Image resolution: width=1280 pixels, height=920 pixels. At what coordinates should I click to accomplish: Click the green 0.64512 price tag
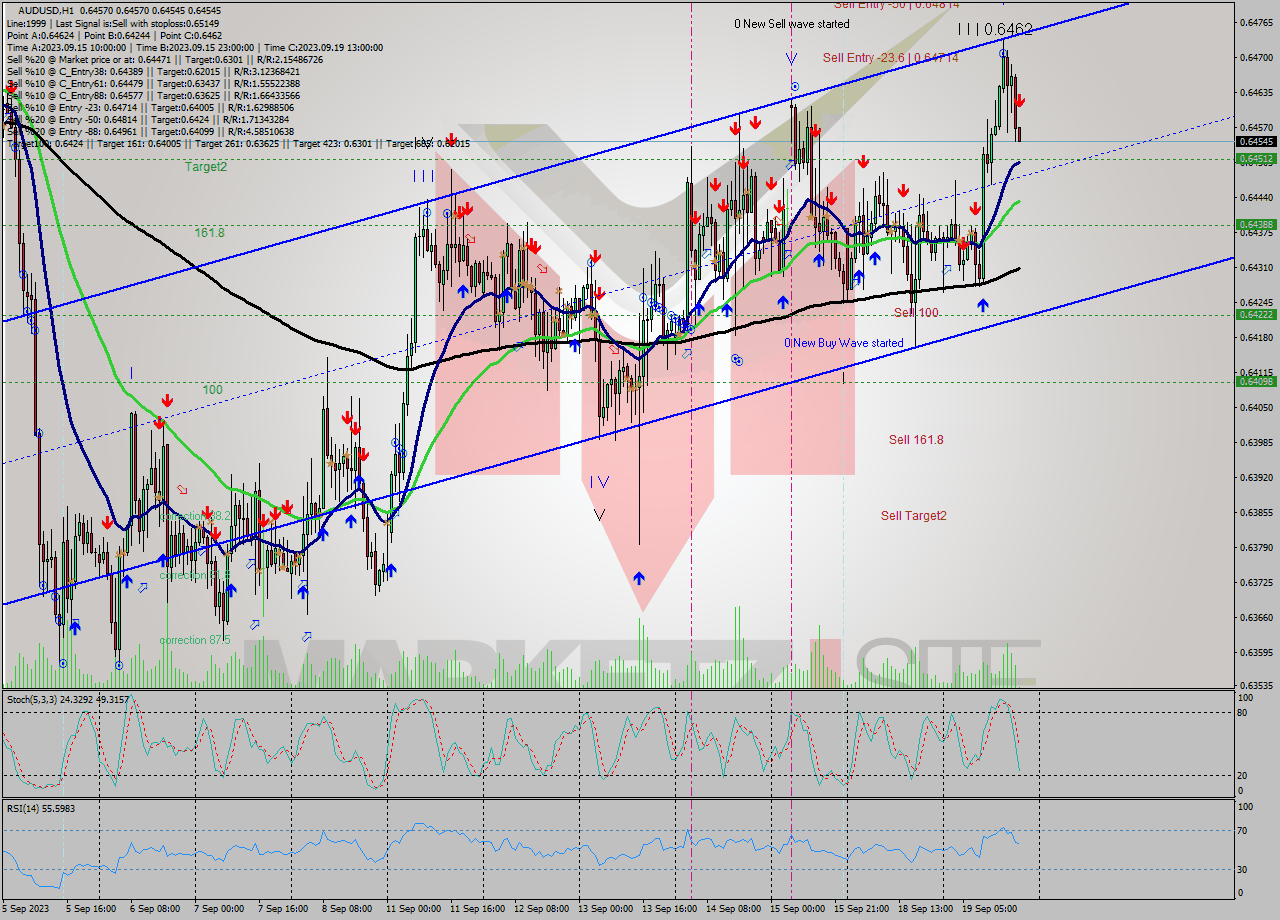1257,158
